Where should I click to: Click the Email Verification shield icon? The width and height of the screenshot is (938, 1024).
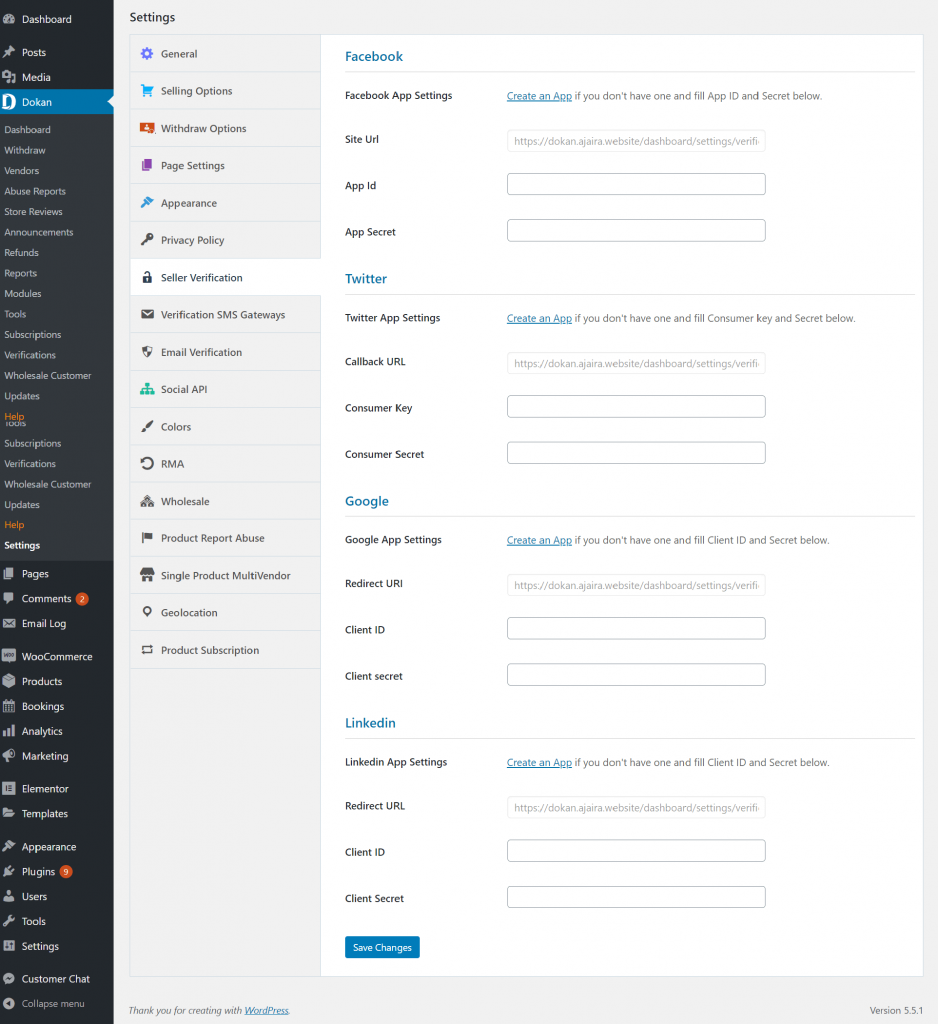pos(147,351)
